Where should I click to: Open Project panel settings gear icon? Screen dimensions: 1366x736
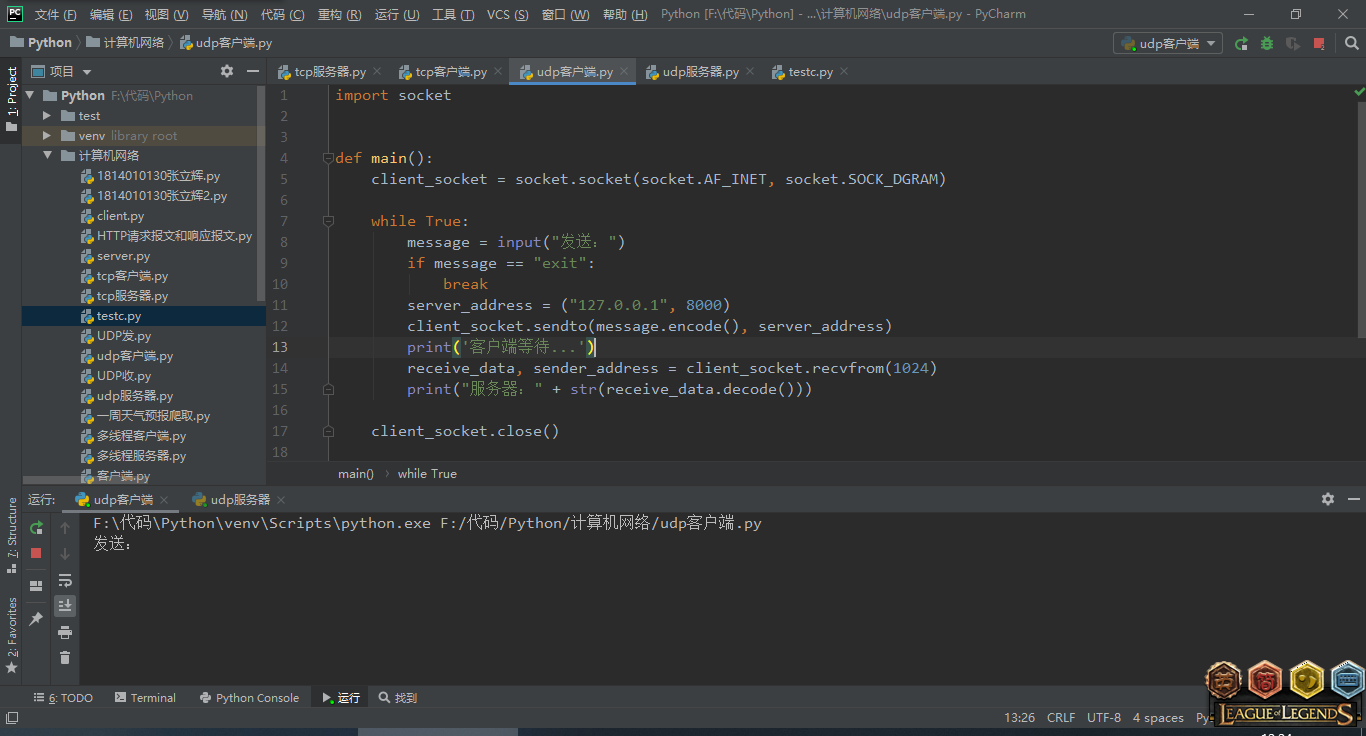227,71
